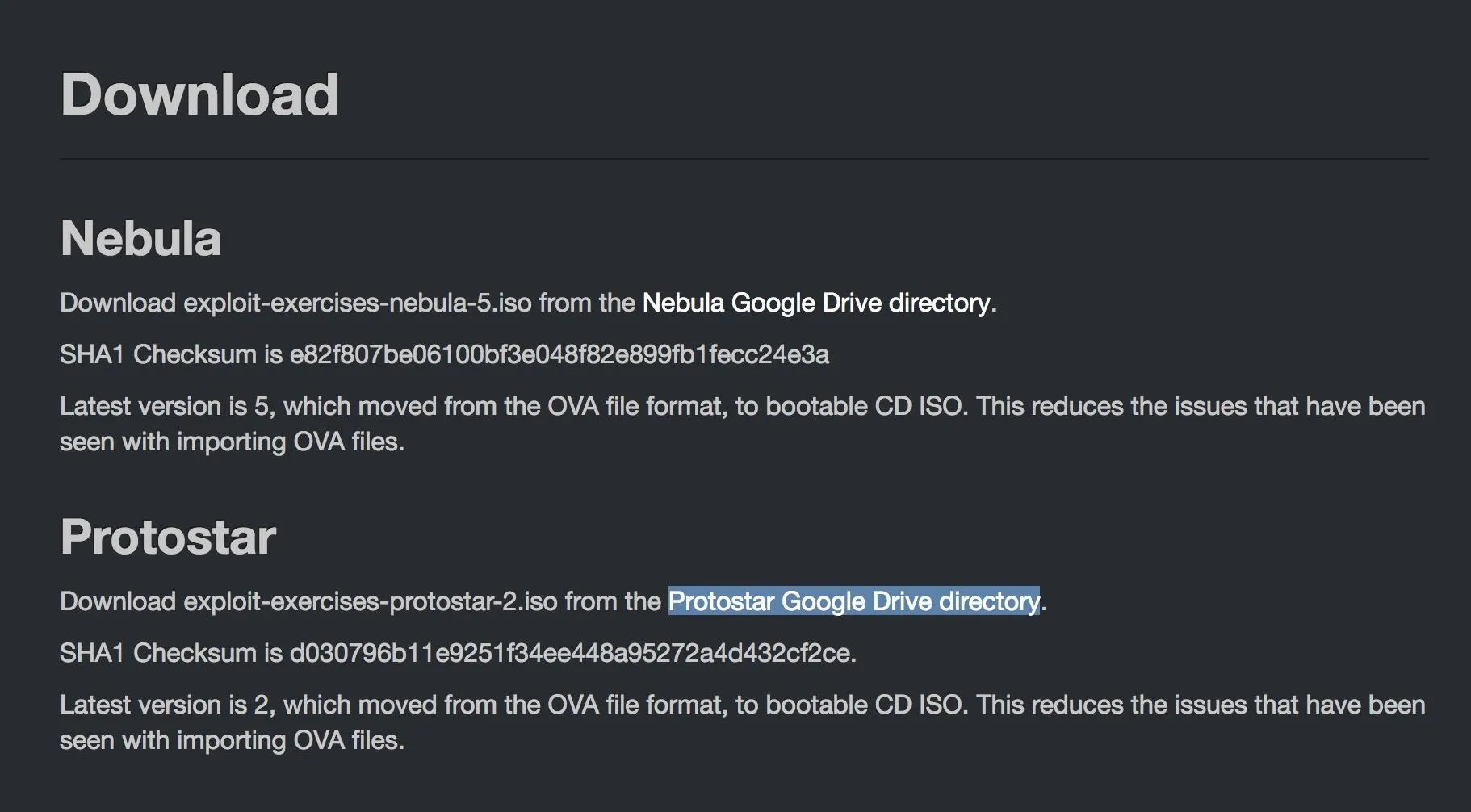
Task: Click the Protostar SHA1 checksum d030796b... line
Action: click(458, 653)
